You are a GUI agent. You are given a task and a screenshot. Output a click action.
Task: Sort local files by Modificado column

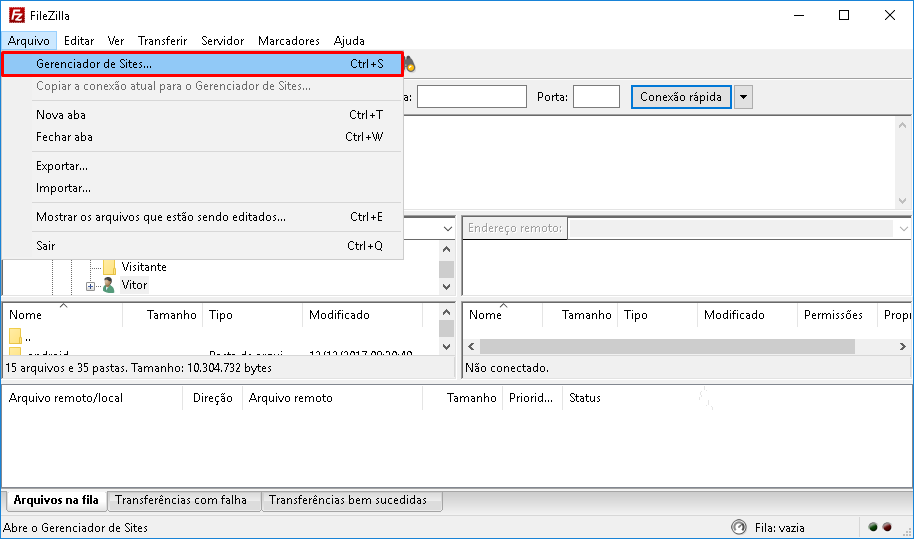[x=362, y=315]
